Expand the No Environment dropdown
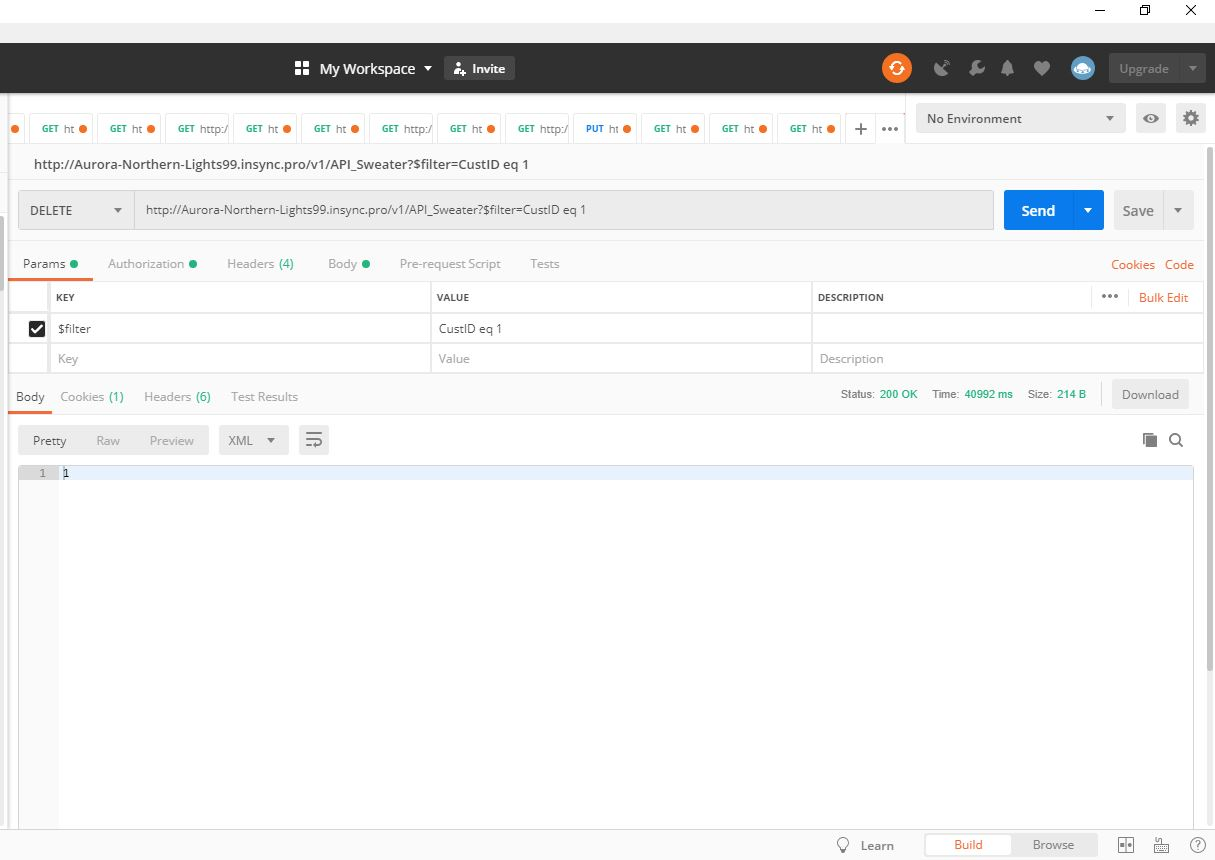The image size is (1215, 860). 1020,118
